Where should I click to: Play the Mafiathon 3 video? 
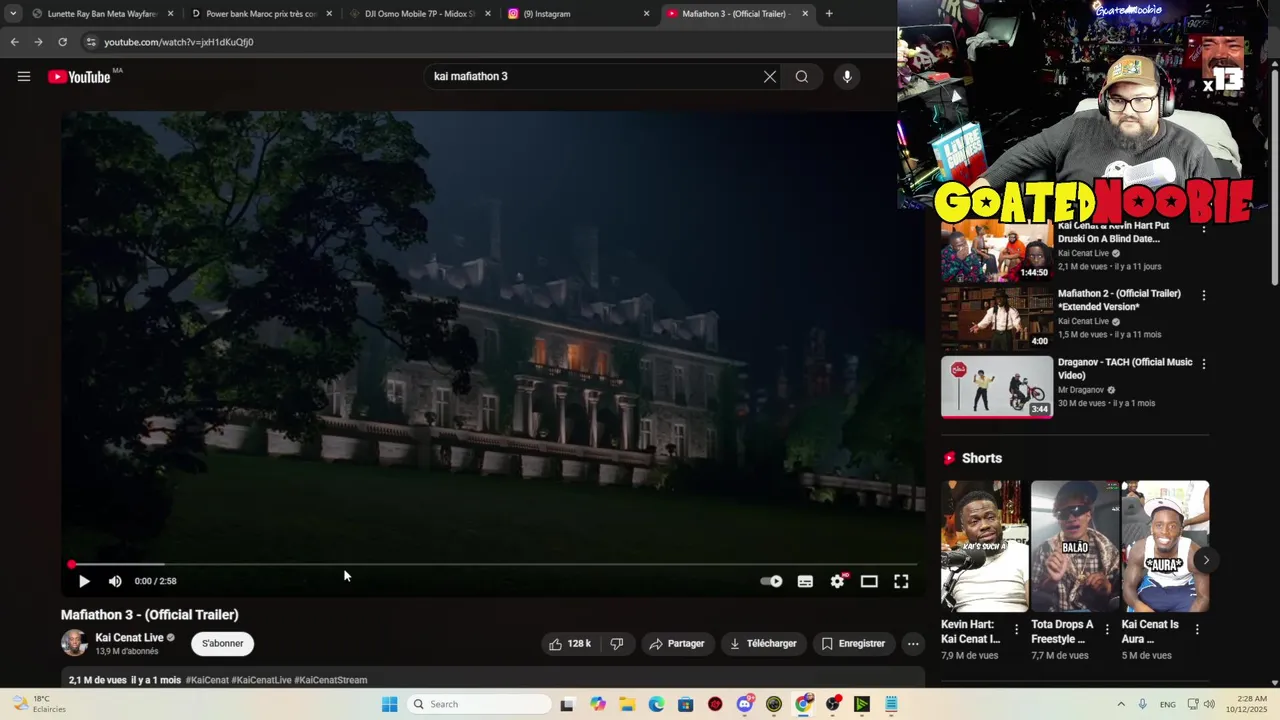pos(84,581)
